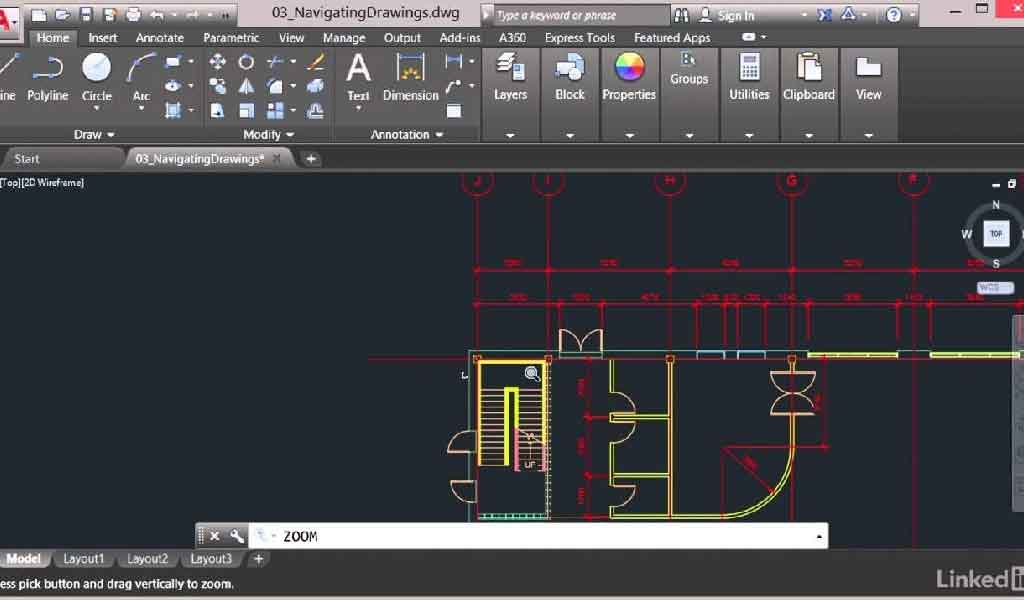Expand the Clipboard panel arrow

tap(808, 136)
